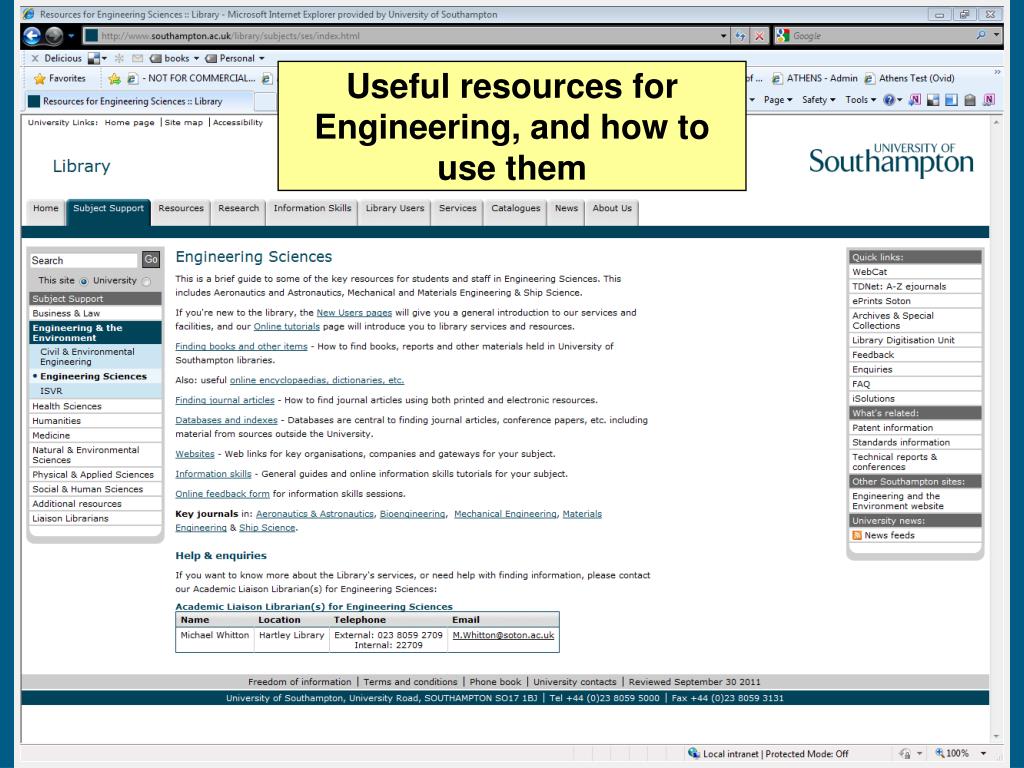Screen dimensions: 1024x768
Task: Click the 'Resources for Engineering Sciences' browser tab
Action: coord(138,101)
